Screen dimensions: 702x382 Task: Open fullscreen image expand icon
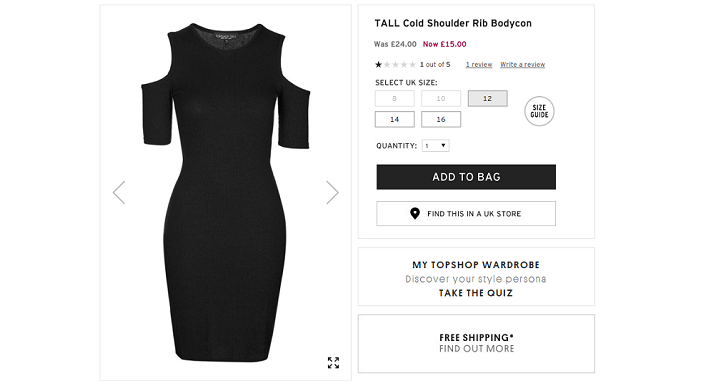[333, 363]
